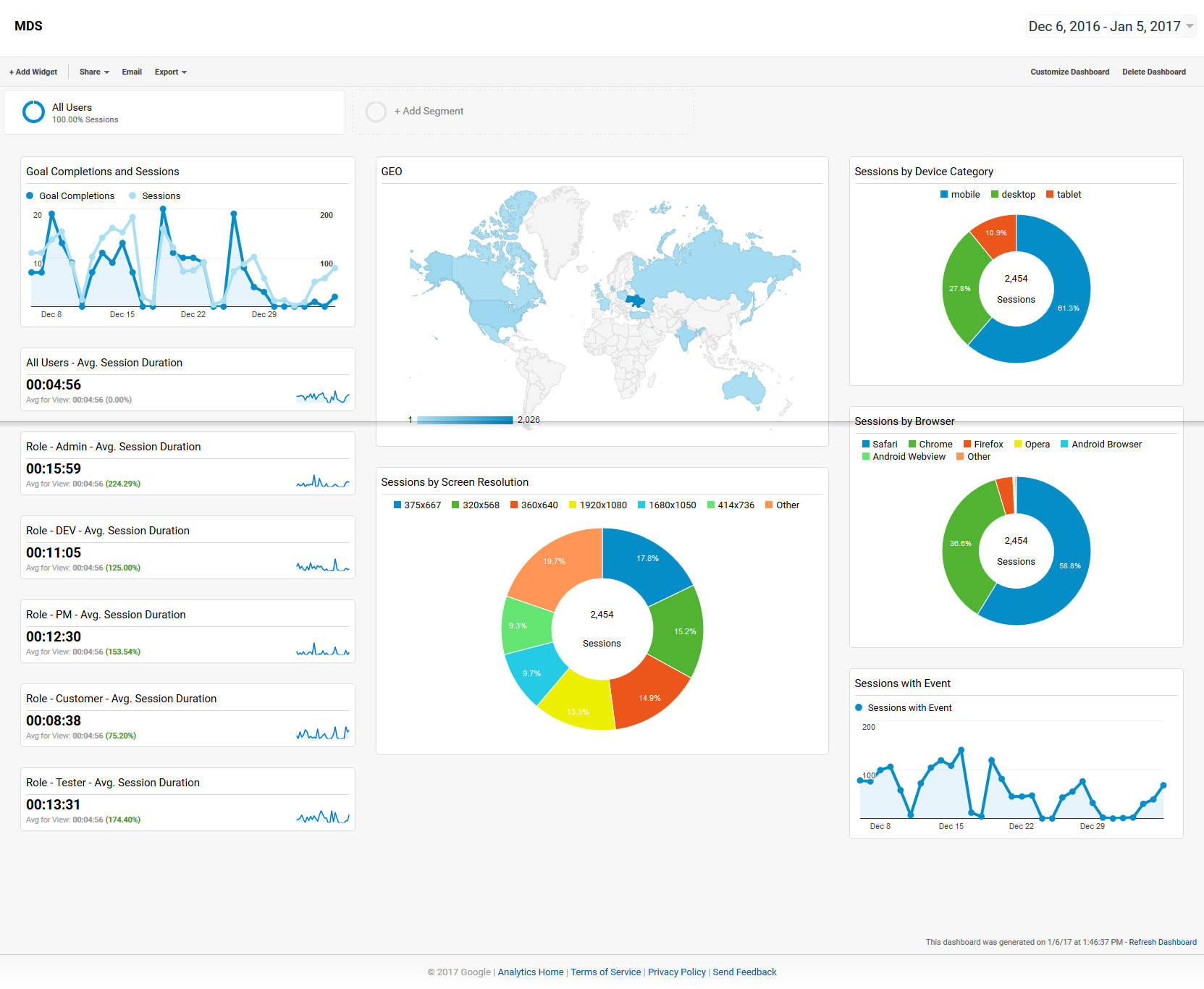Click the Goal Completions and Sessions widget title

coord(103,172)
